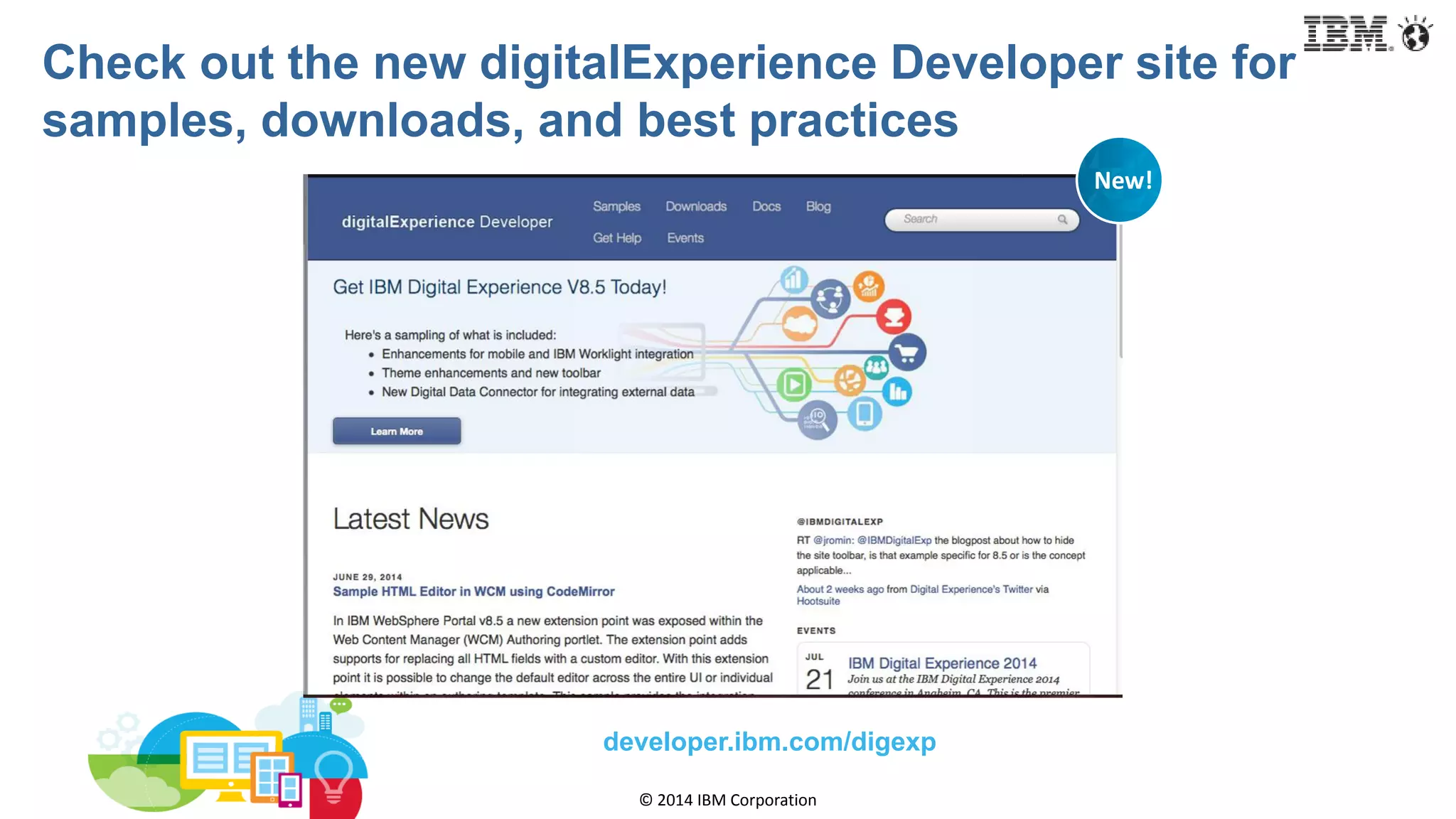This screenshot has width=1456, height=819.
Task: Click the teal people group icon
Action: pos(876,367)
